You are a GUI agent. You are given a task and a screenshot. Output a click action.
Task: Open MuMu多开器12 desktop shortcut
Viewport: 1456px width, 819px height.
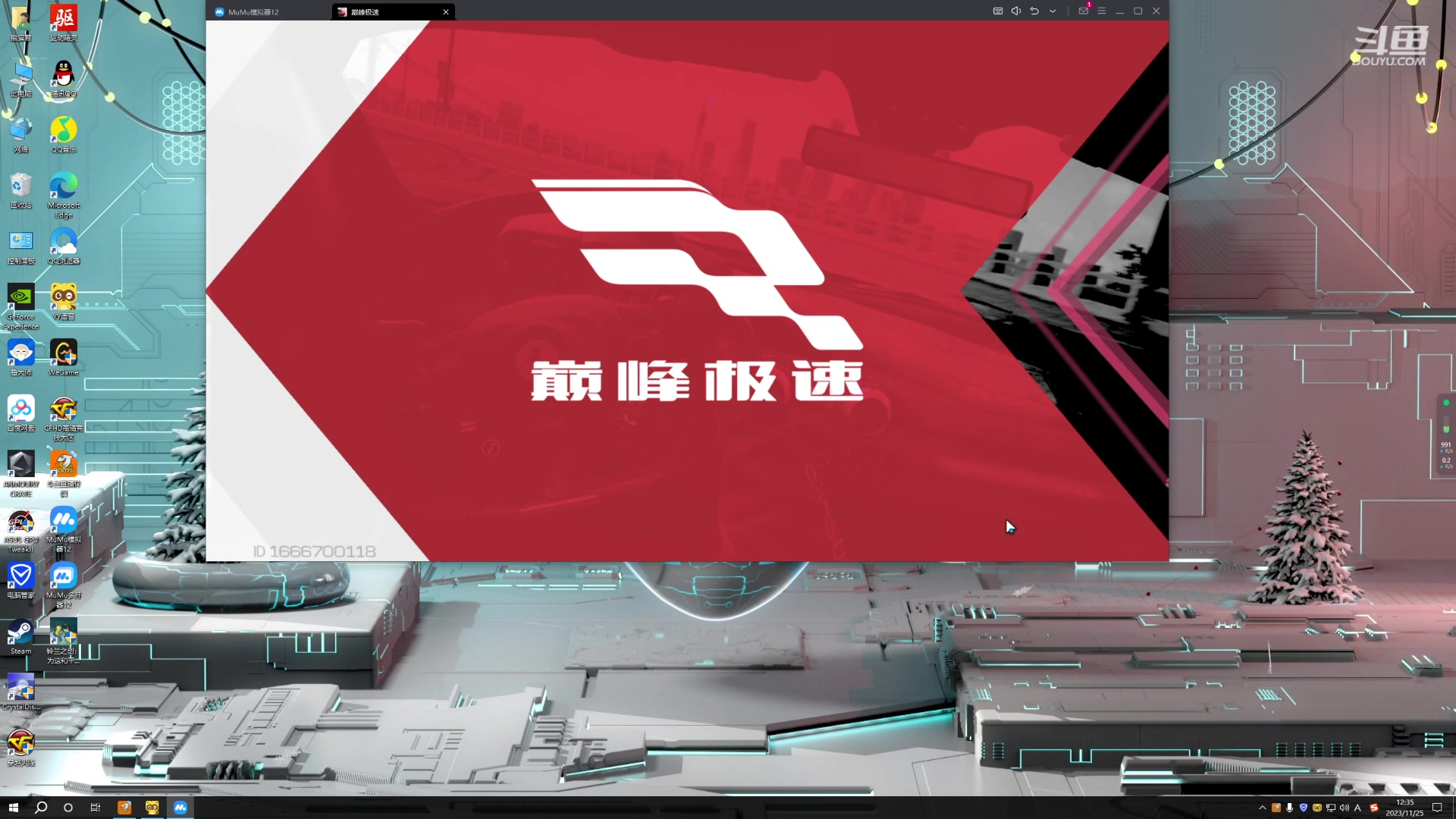[64, 585]
